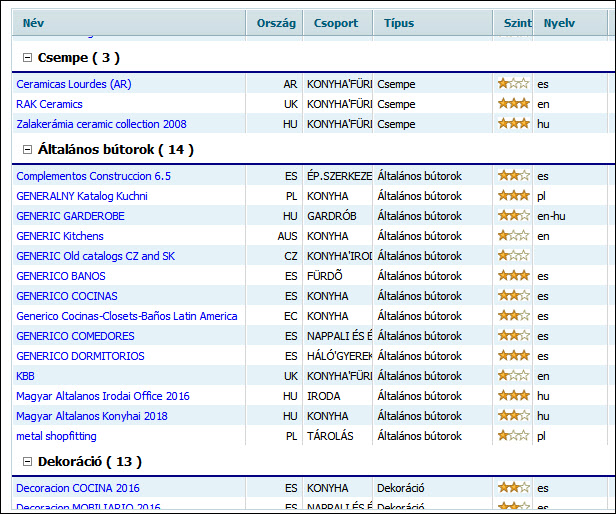This screenshot has height=514, width=616.
Task: Open Magyar Altalanos Konyhai 2018
Action: [x=92, y=416]
